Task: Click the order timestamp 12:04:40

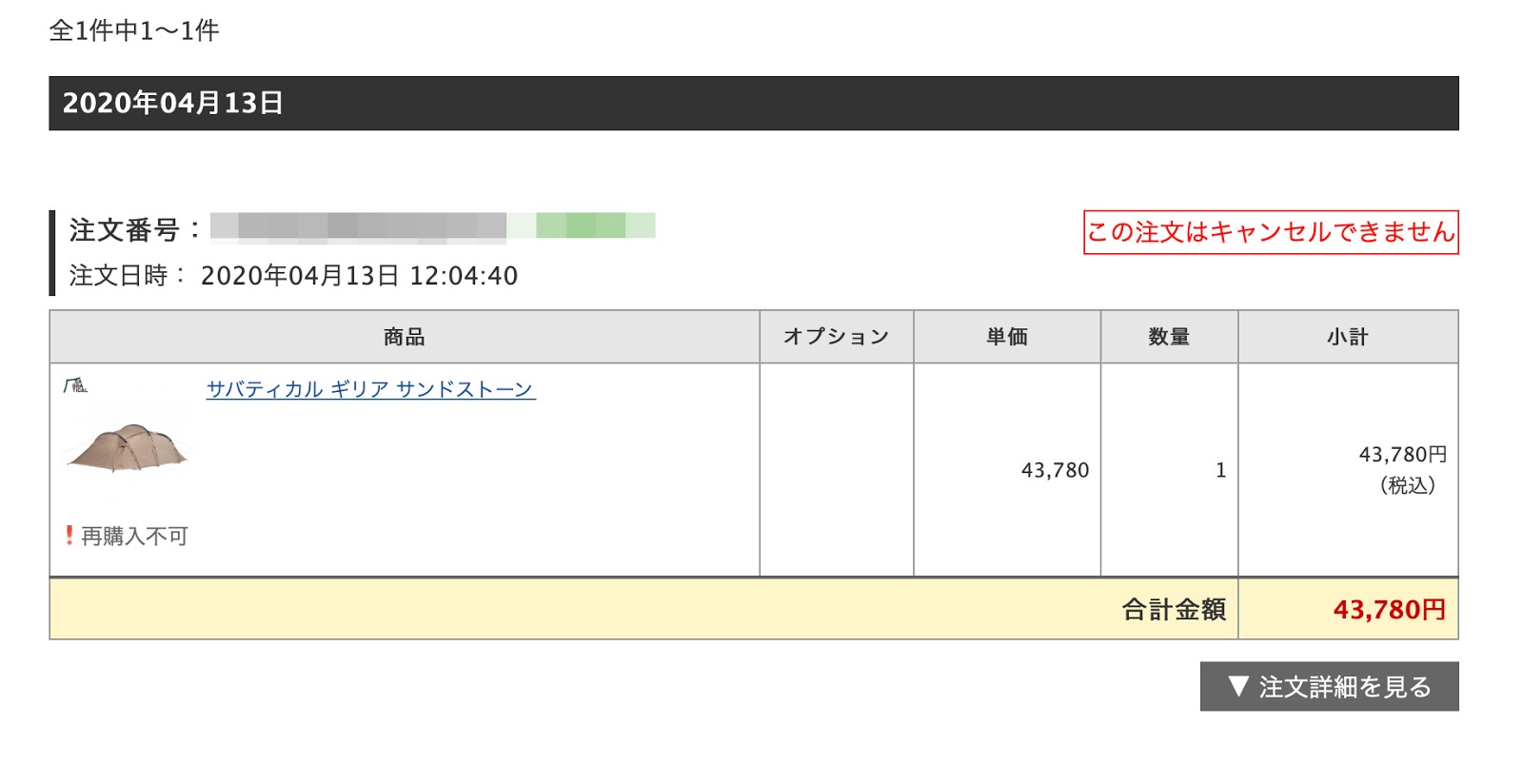Action: [464, 276]
